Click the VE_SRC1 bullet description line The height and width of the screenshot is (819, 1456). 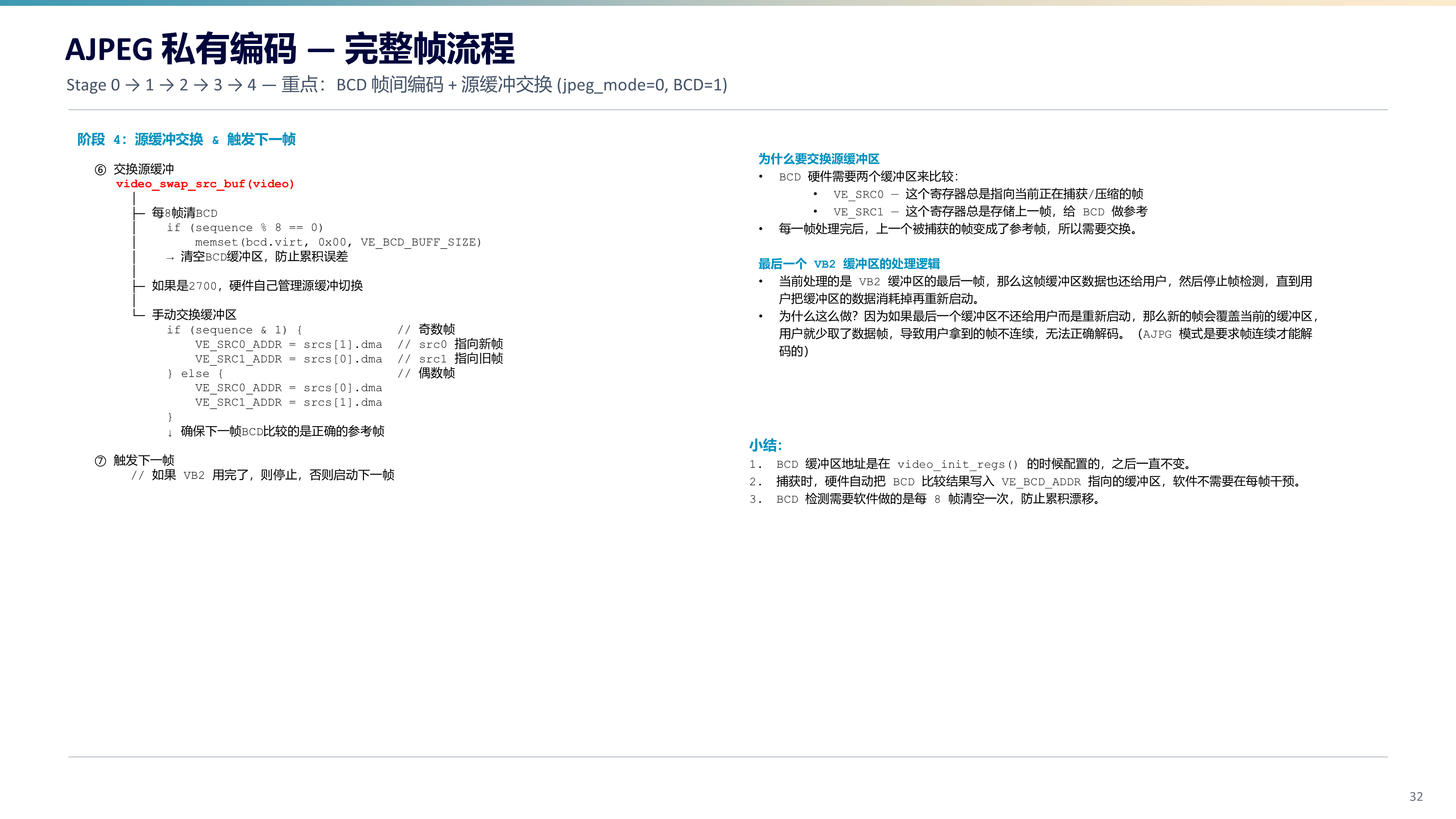(x=990, y=211)
